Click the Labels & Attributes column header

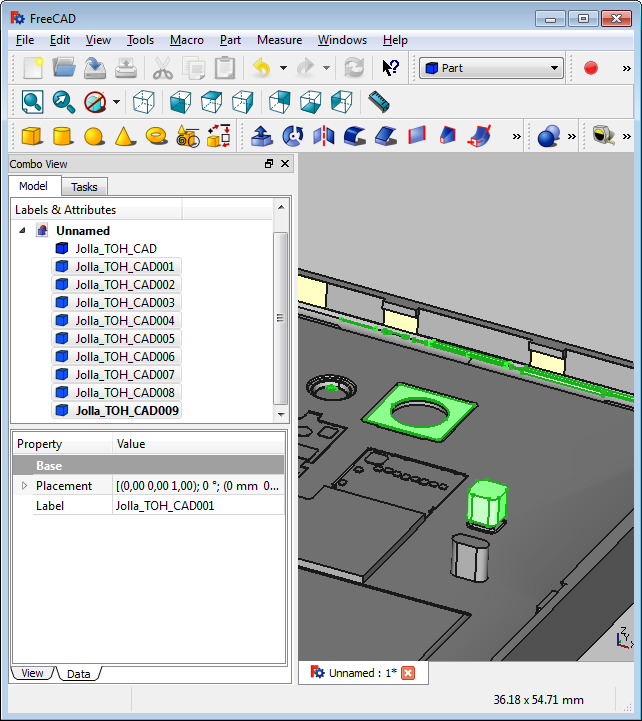97,210
